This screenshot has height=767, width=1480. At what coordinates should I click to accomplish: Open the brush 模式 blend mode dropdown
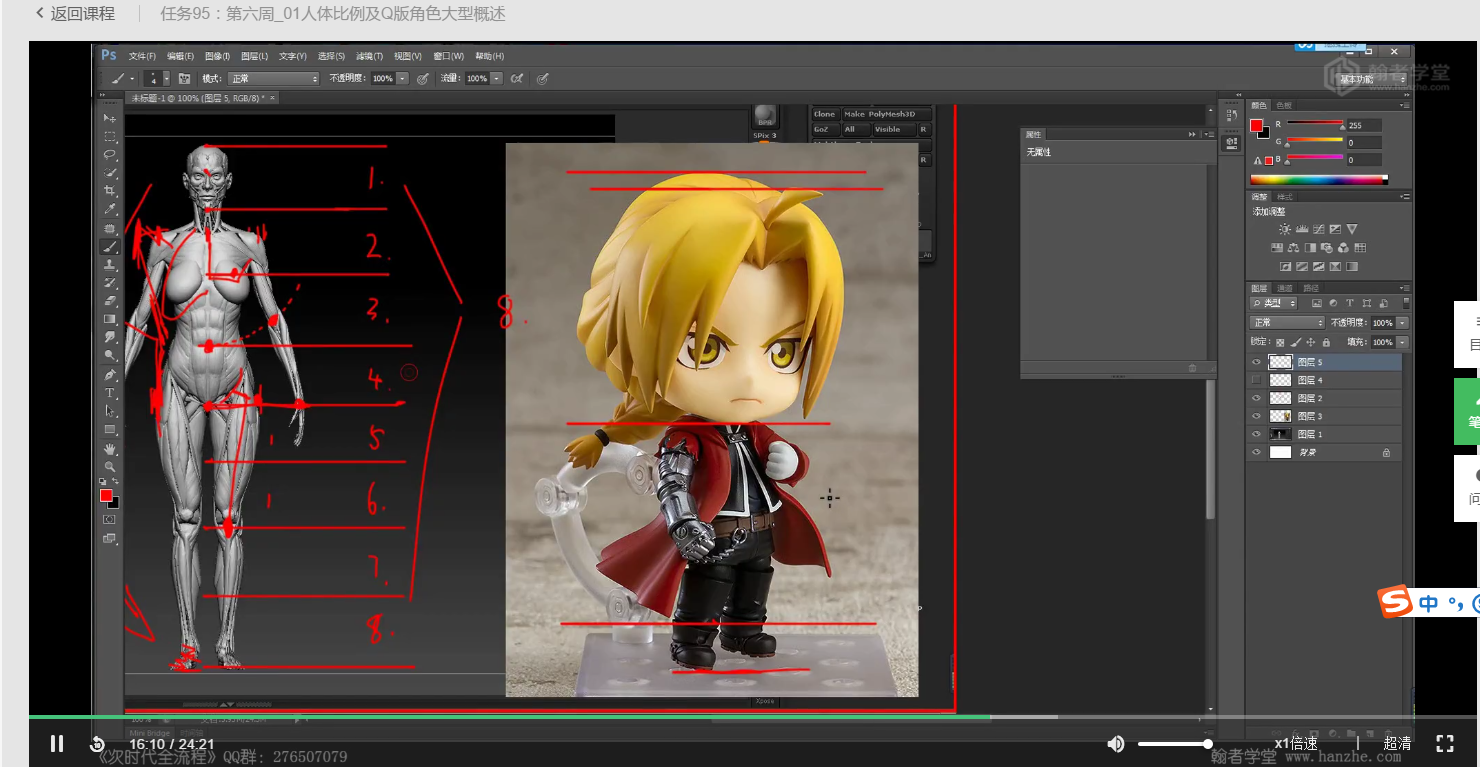[x=273, y=78]
